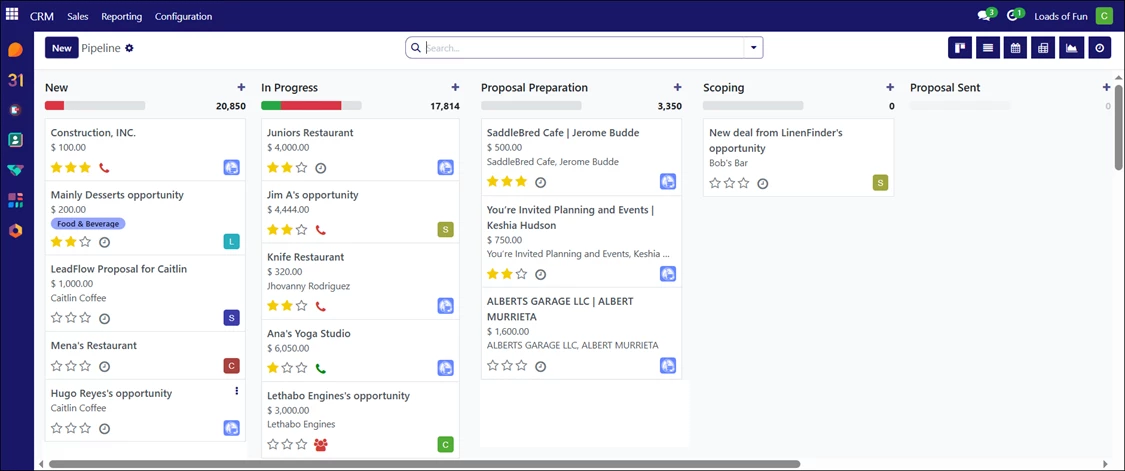This screenshot has width=1125, height=471.
Task: Quick add opportunity in New column
Action: (241, 87)
